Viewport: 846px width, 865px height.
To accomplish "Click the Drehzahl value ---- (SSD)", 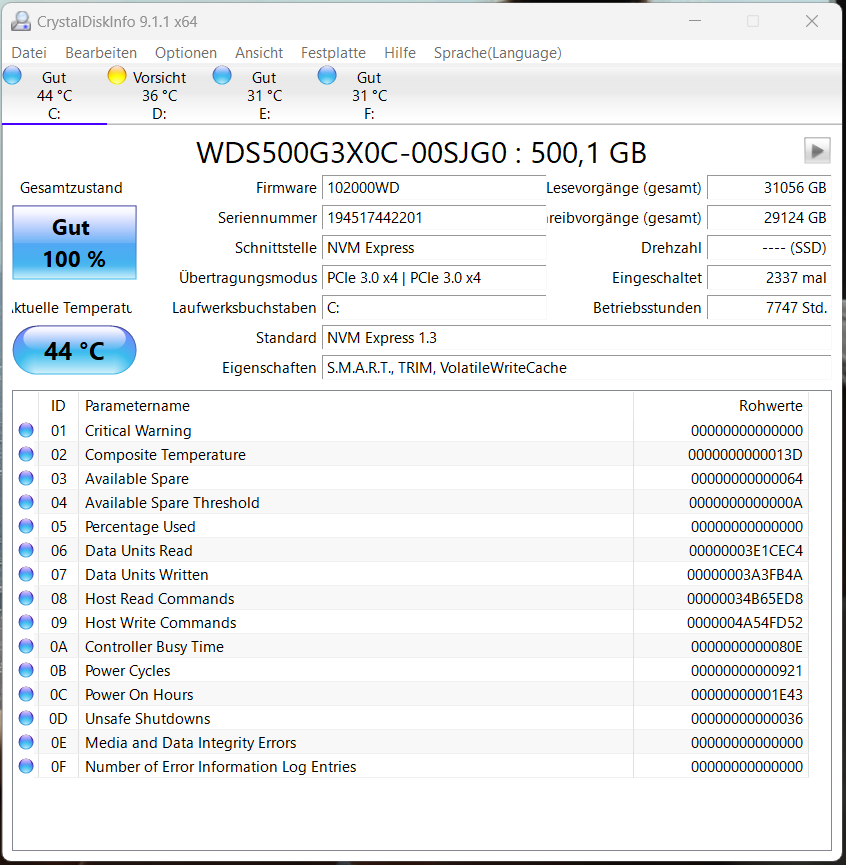I will click(x=769, y=248).
